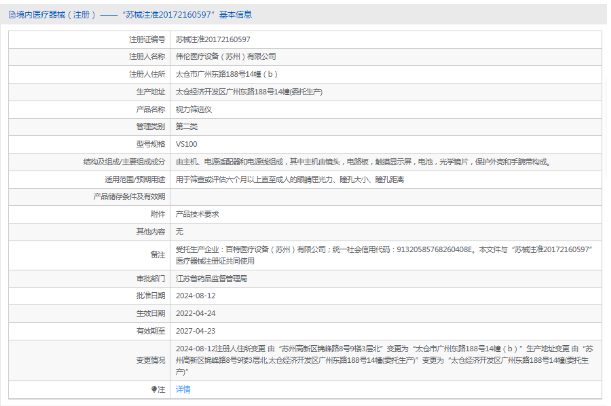Select the remark text starting 受托生产企业
This screenshot has height=406, width=611.
click(384, 255)
